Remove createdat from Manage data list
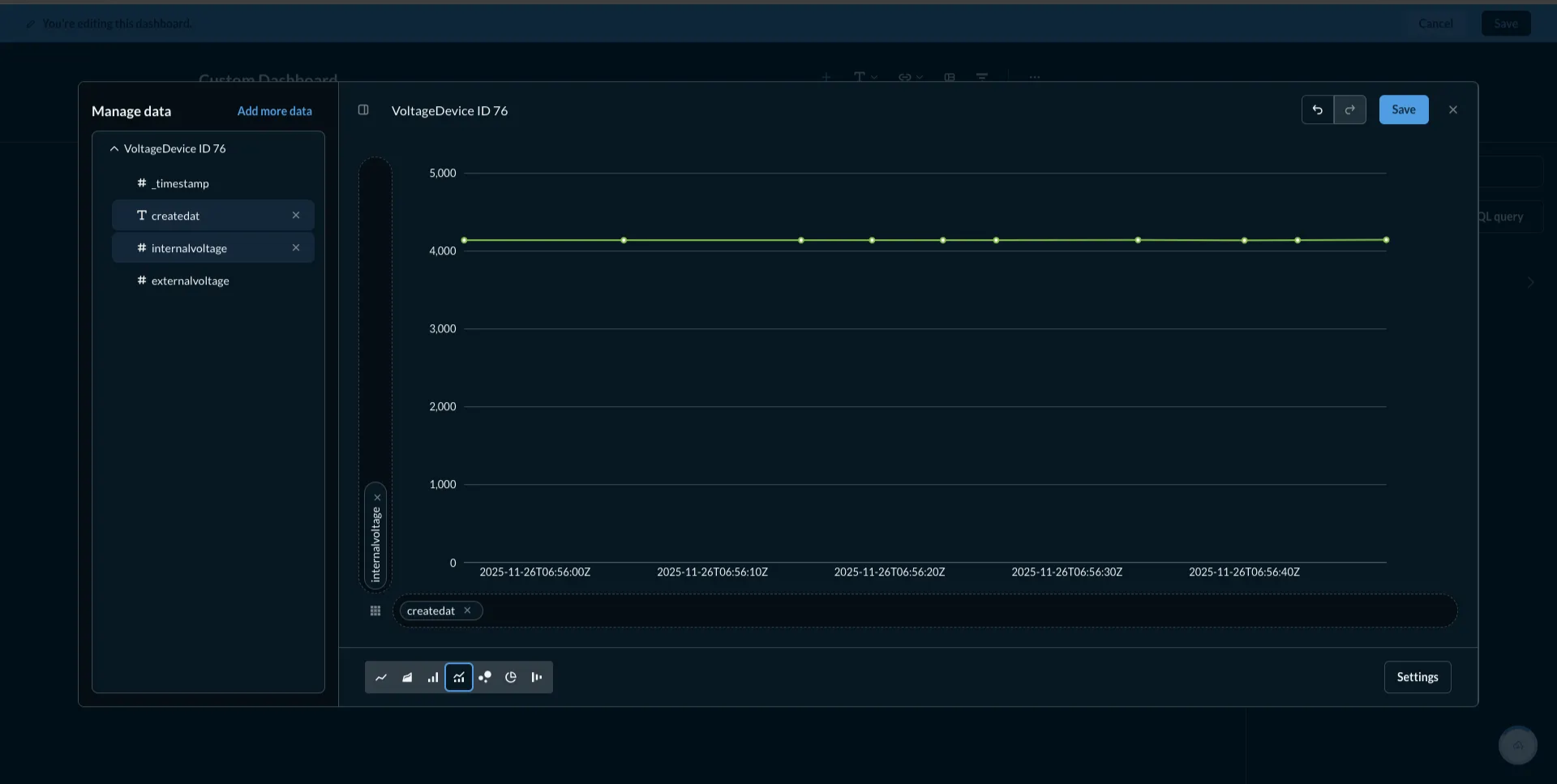 296,215
